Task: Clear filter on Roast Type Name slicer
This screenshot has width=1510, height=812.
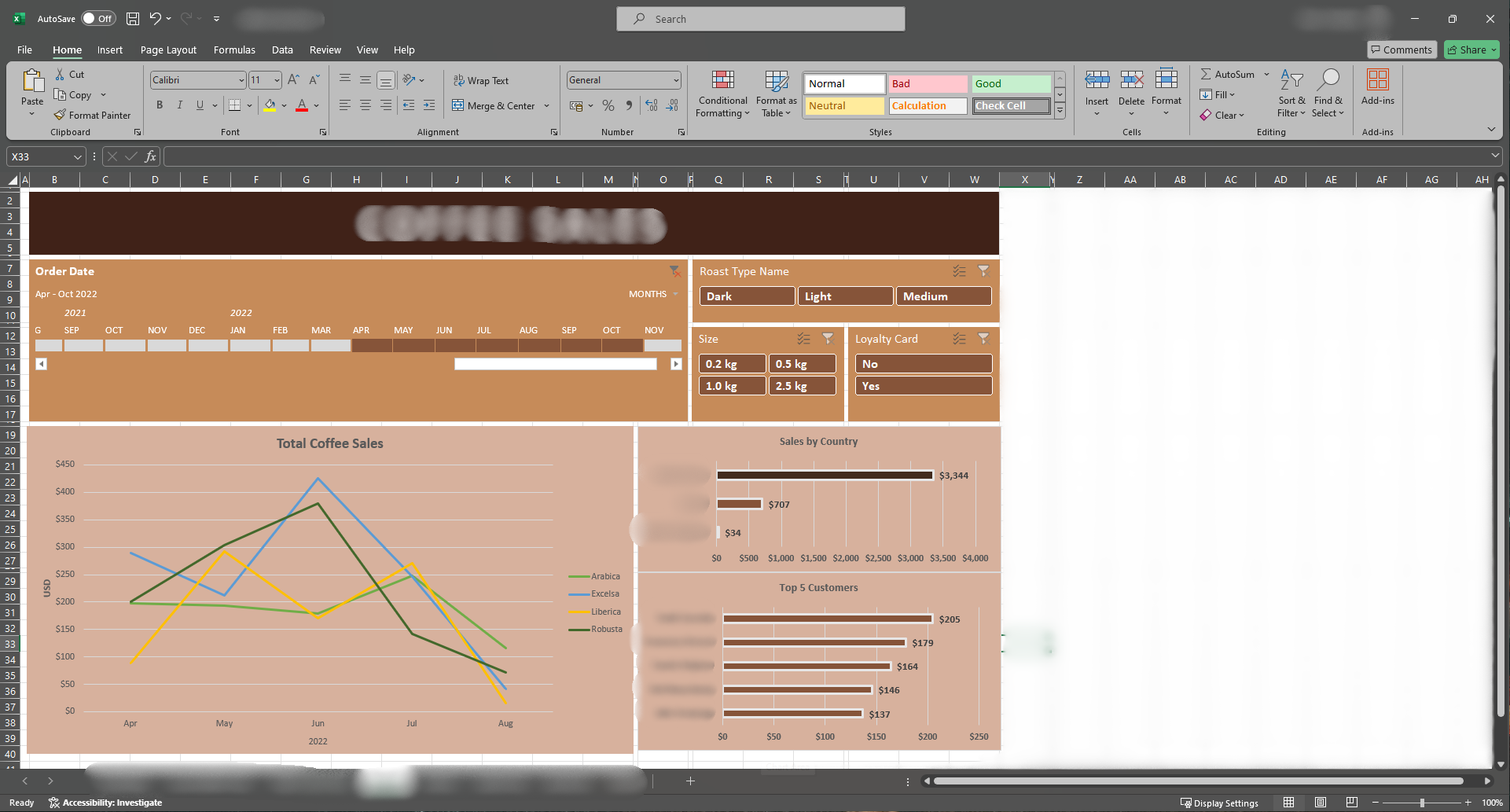Action: click(x=983, y=270)
